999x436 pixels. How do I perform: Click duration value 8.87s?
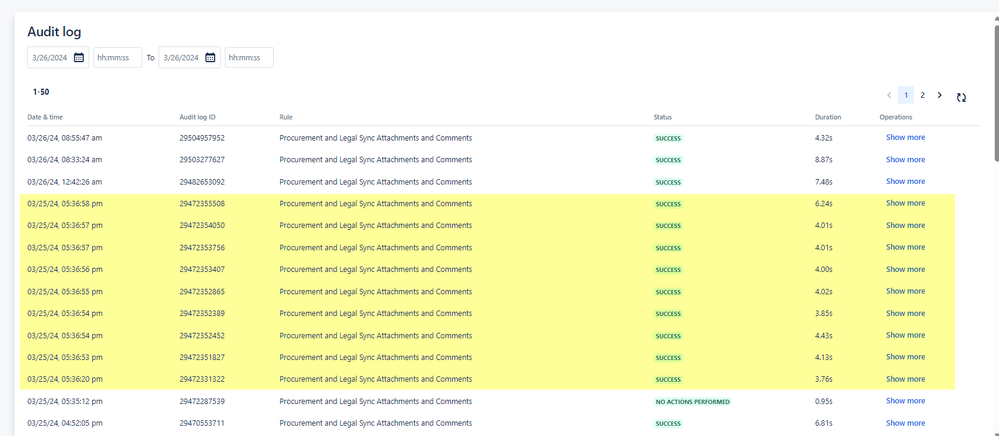(x=823, y=159)
